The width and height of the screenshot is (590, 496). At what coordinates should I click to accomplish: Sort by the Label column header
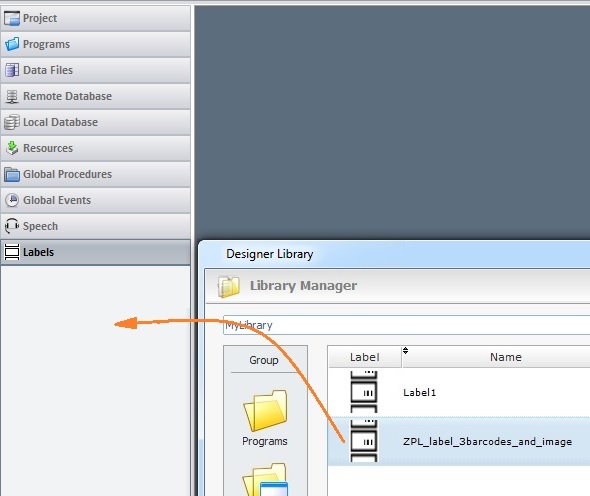(x=364, y=357)
